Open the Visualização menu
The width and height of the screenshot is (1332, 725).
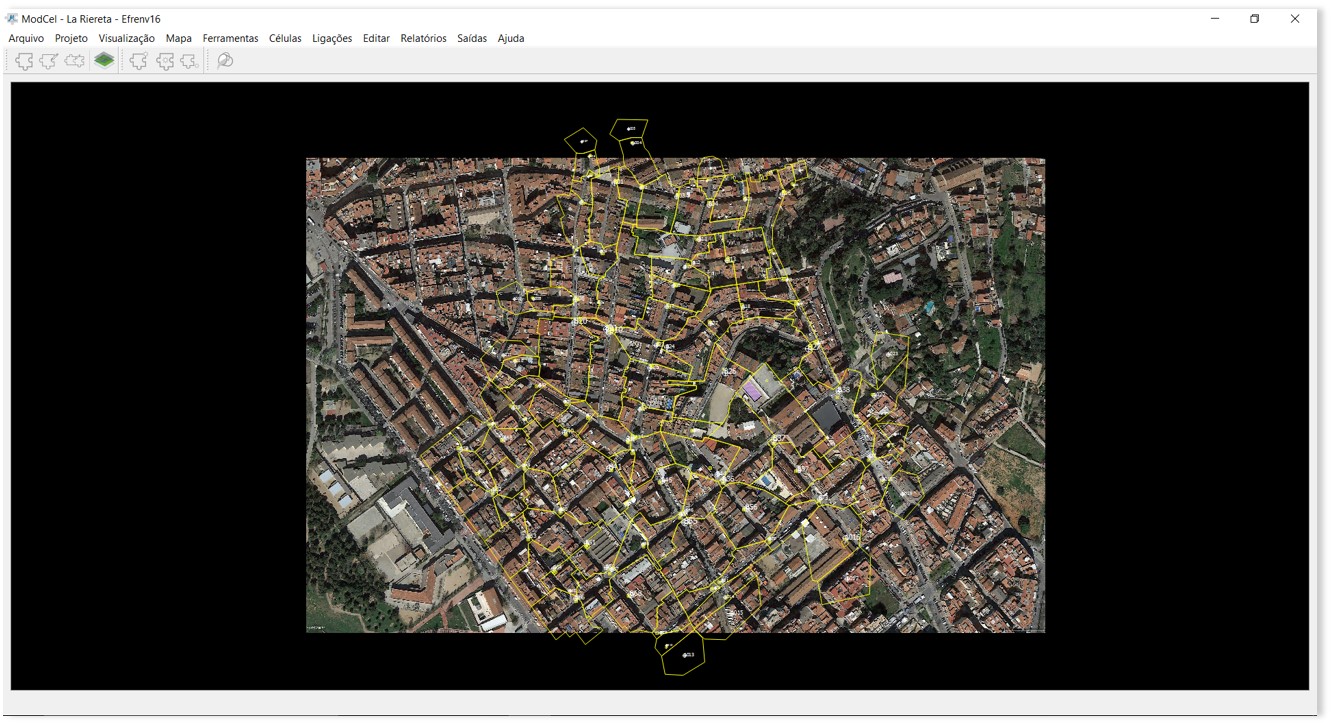click(x=127, y=38)
